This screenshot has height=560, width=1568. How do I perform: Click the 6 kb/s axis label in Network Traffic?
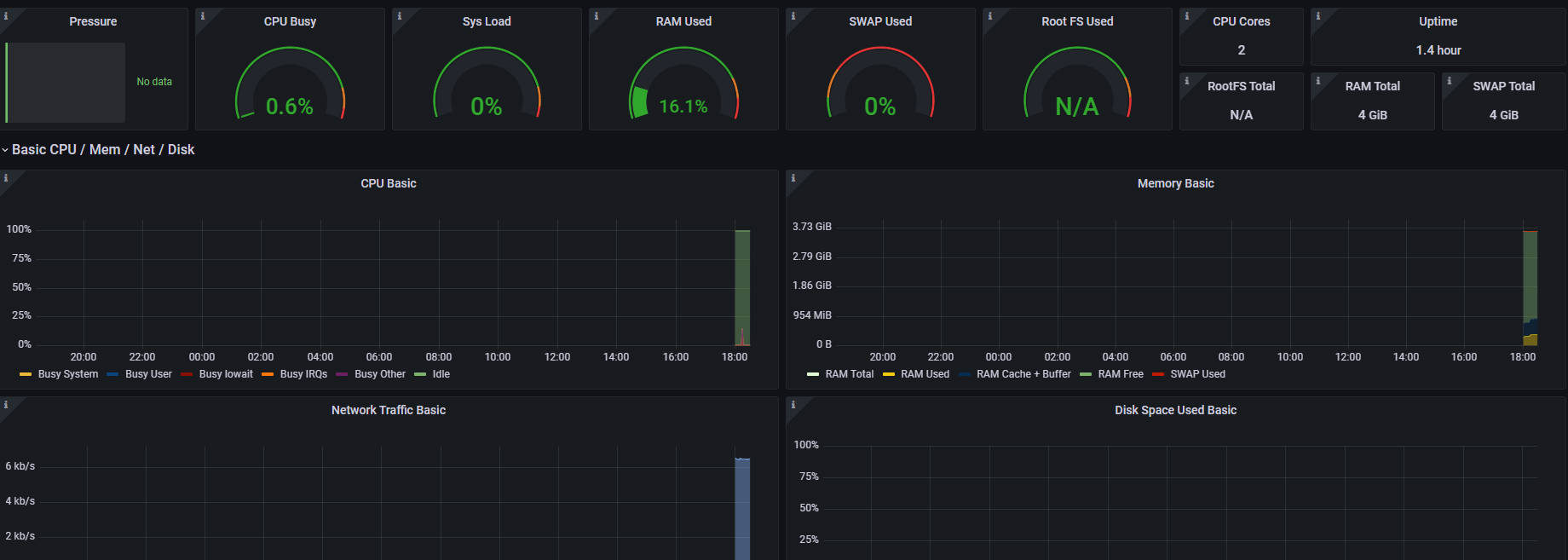click(x=20, y=466)
